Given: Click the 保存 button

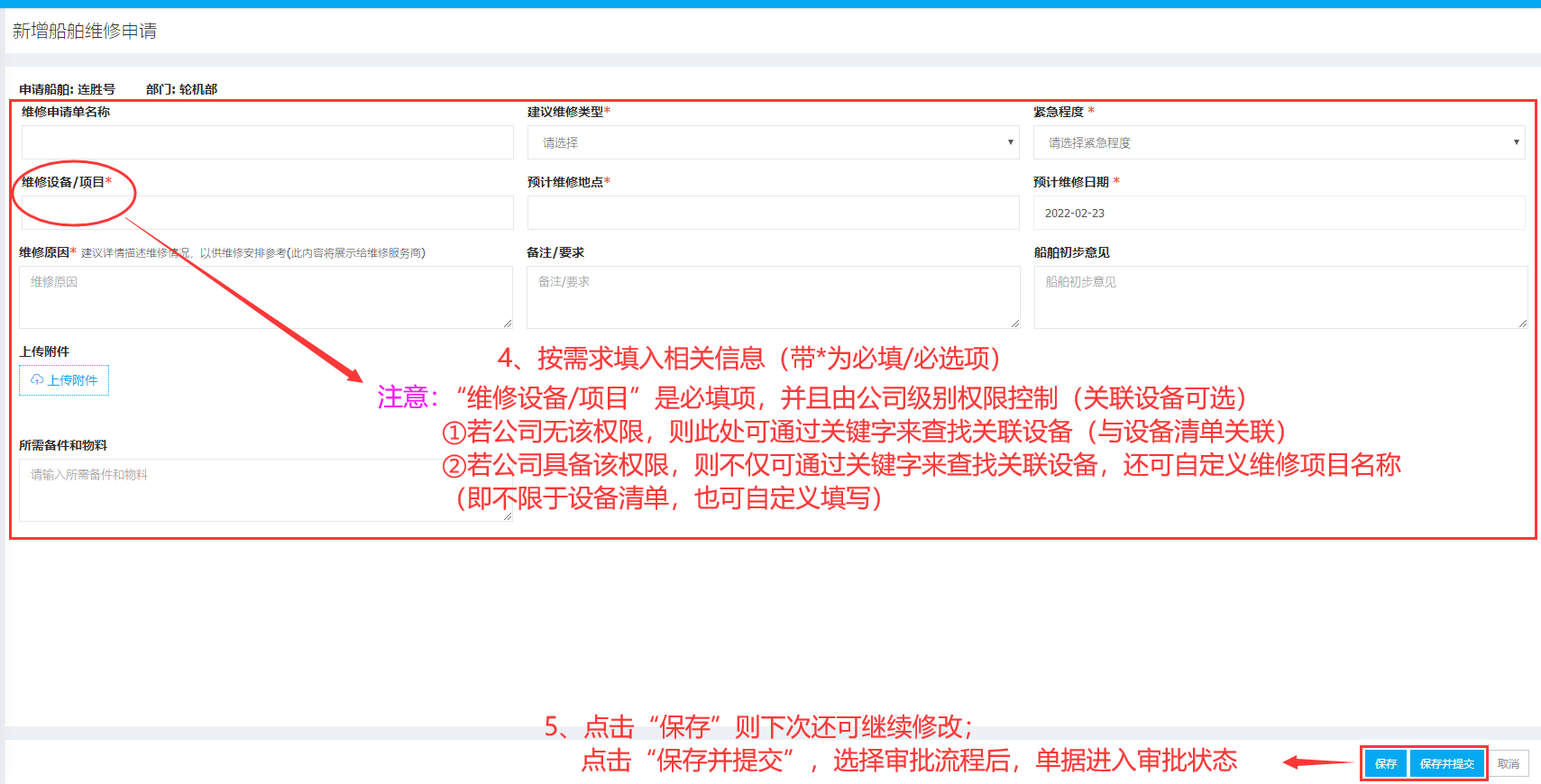Looking at the screenshot, I should click(1386, 763).
